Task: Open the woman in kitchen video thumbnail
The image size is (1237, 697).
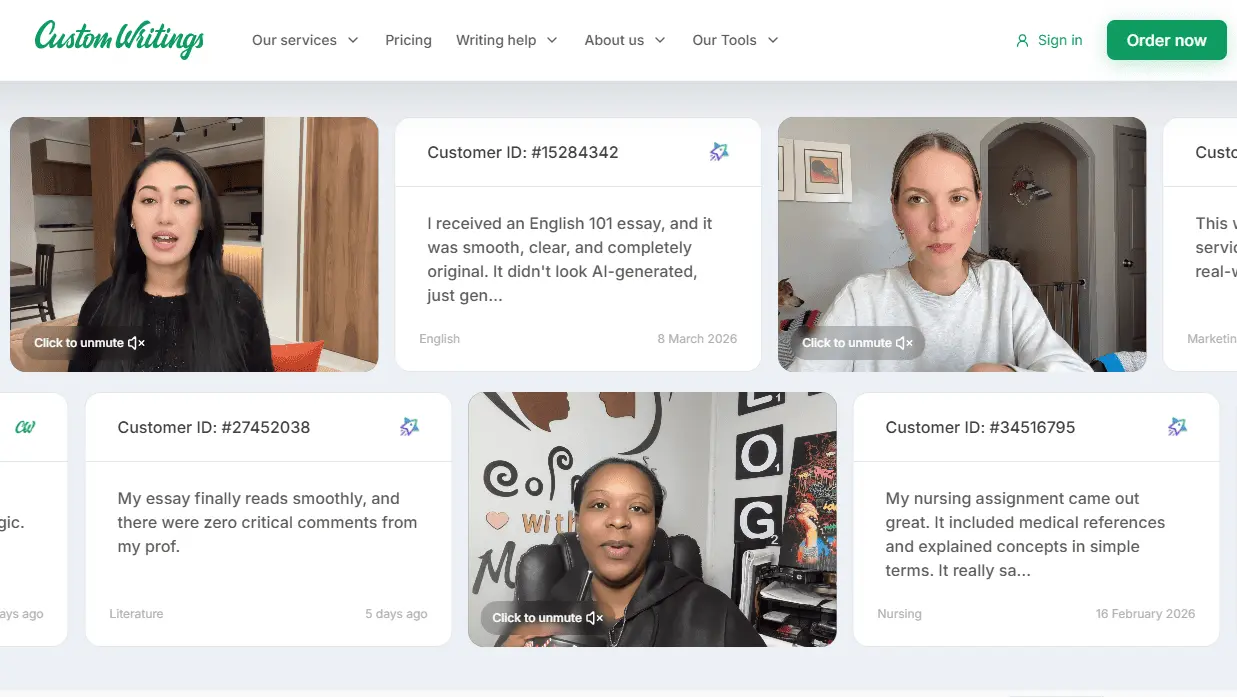Action: (x=194, y=244)
